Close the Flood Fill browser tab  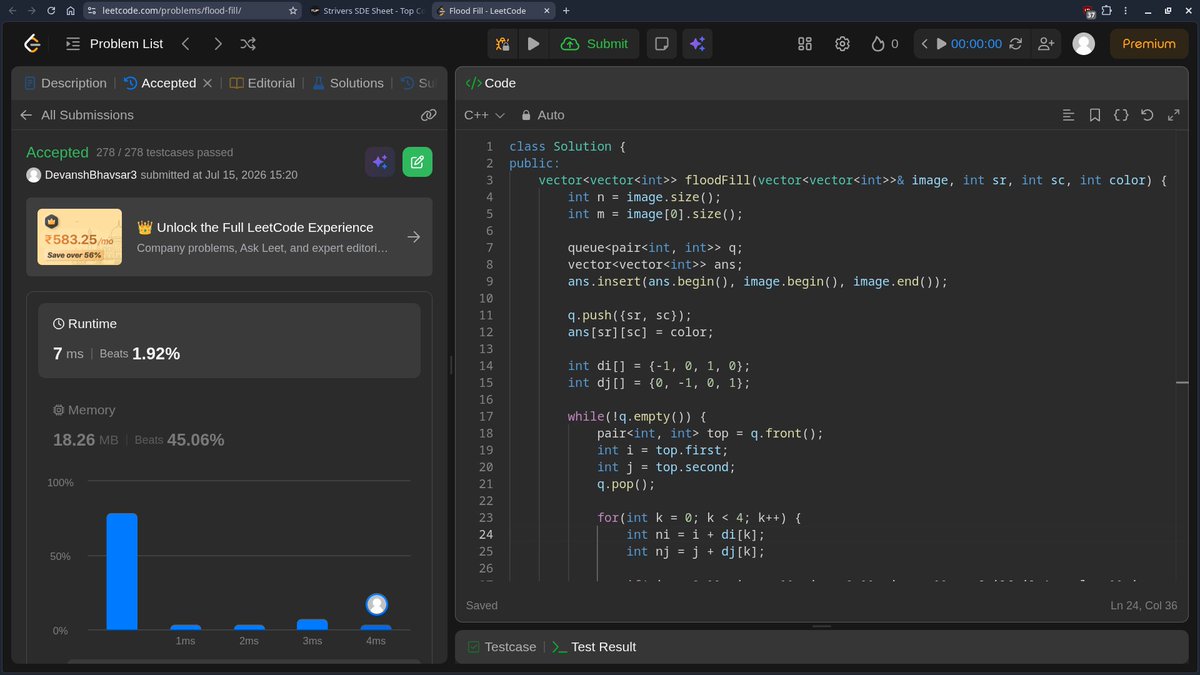(547, 10)
